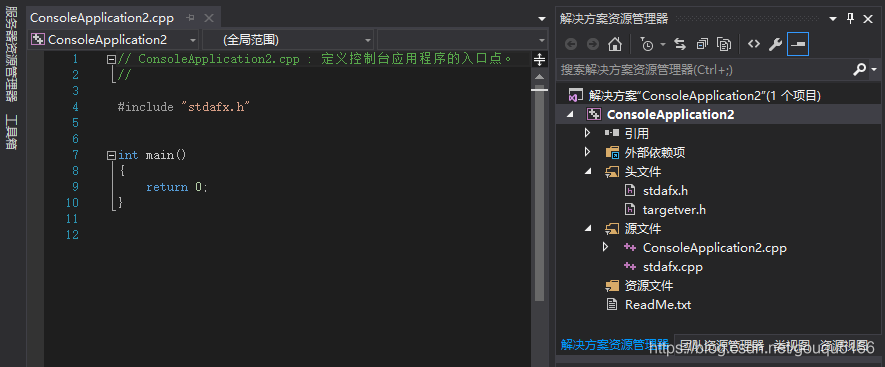
Task: Open the empty members combo box in navigation bar
Action: (x=462, y=40)
